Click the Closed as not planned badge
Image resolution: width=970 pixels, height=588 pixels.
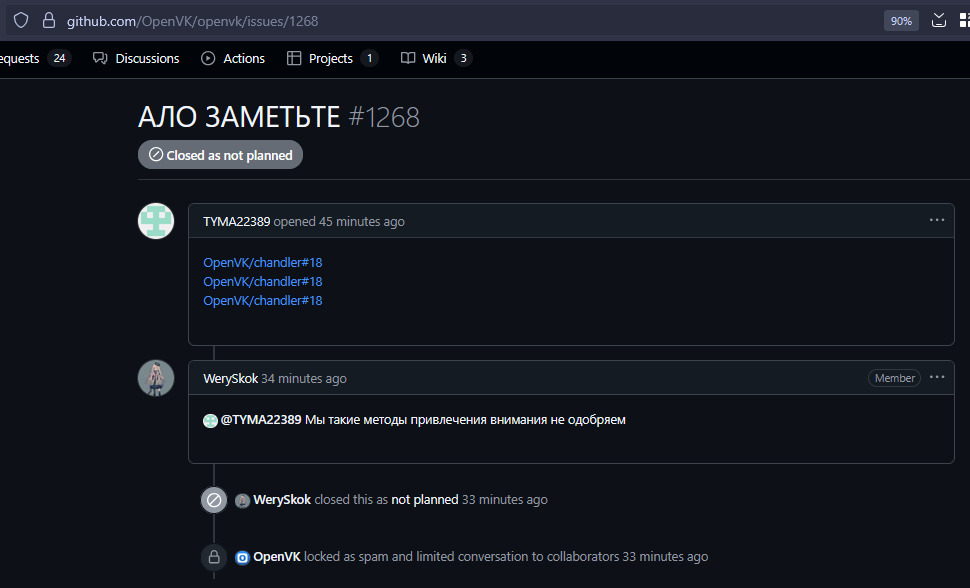(x=220, y=155)
